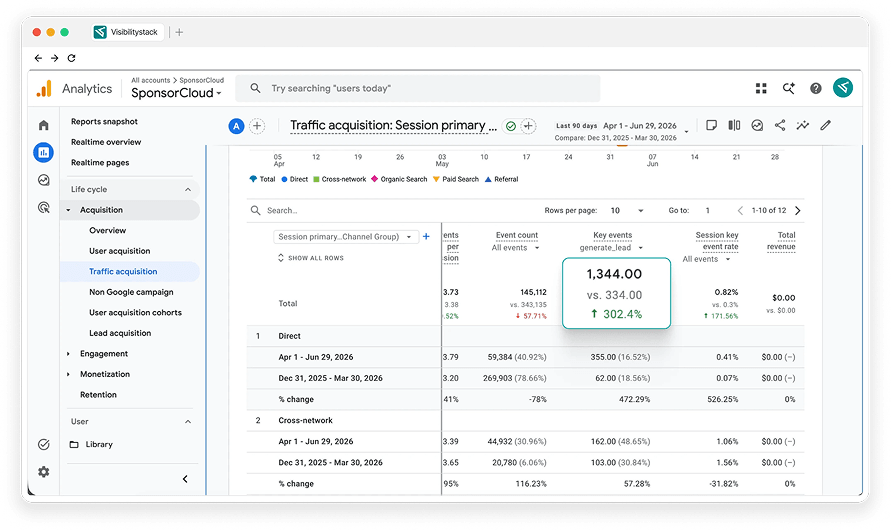Open the Admin gear icon
This screenshot has height=531, width=891.
tap(44, 472)
